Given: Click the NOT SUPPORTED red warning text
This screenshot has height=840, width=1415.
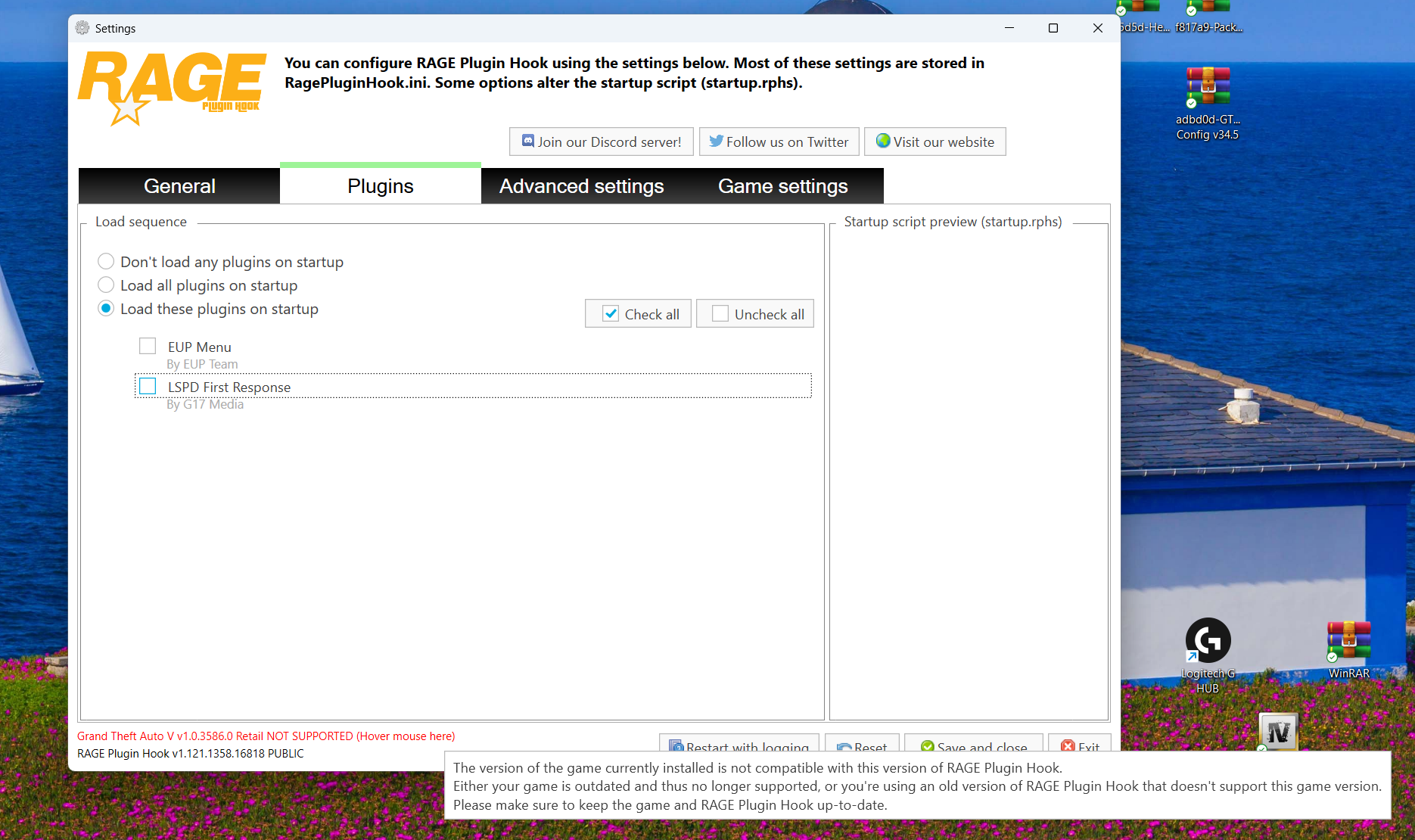Looking at the screenshot, I should [x=266, y=736].
